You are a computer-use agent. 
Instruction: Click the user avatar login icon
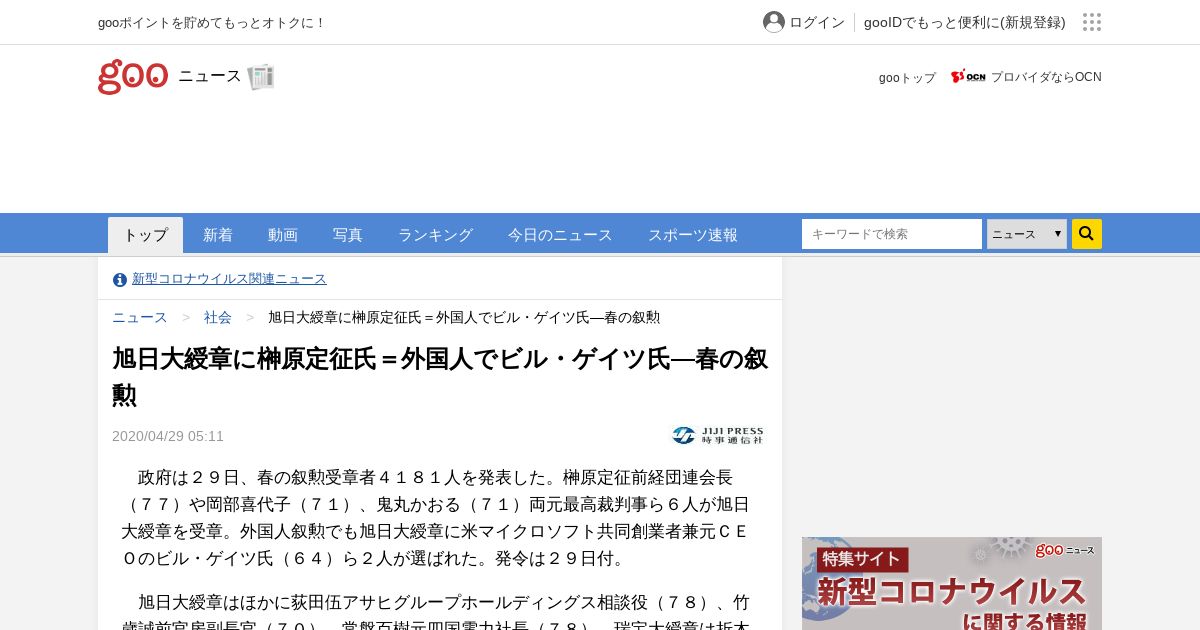(x=774, y=22)
